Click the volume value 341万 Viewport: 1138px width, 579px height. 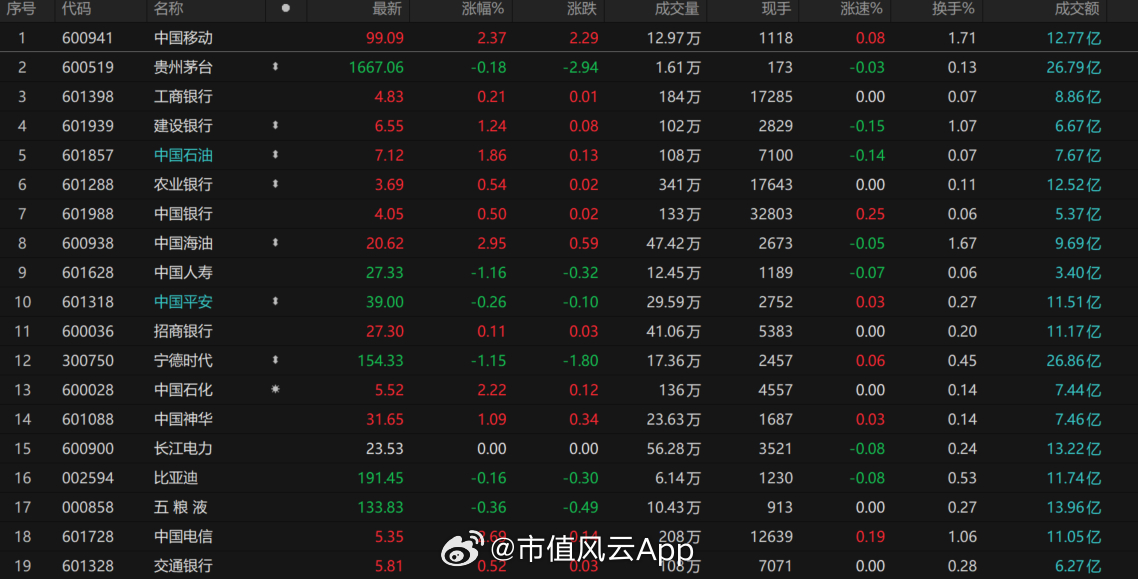pyautogui.click(x=679, y=184)
